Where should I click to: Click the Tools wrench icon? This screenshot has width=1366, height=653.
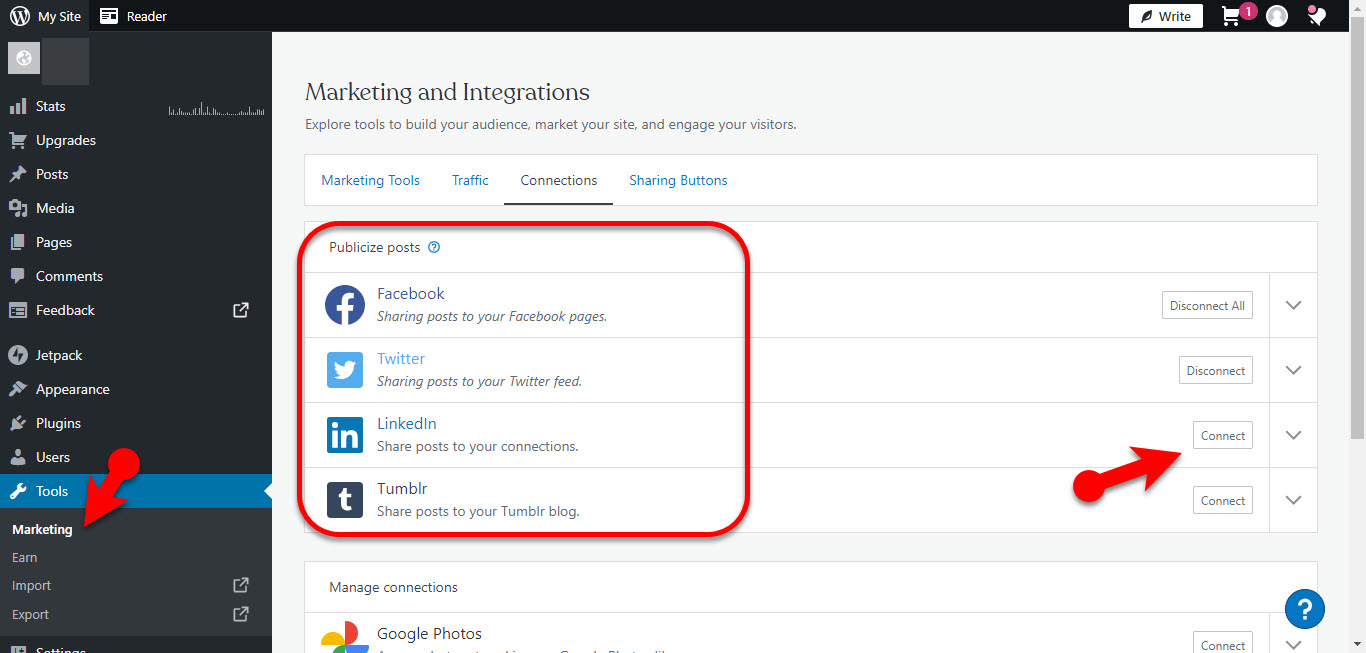[18, 491]
